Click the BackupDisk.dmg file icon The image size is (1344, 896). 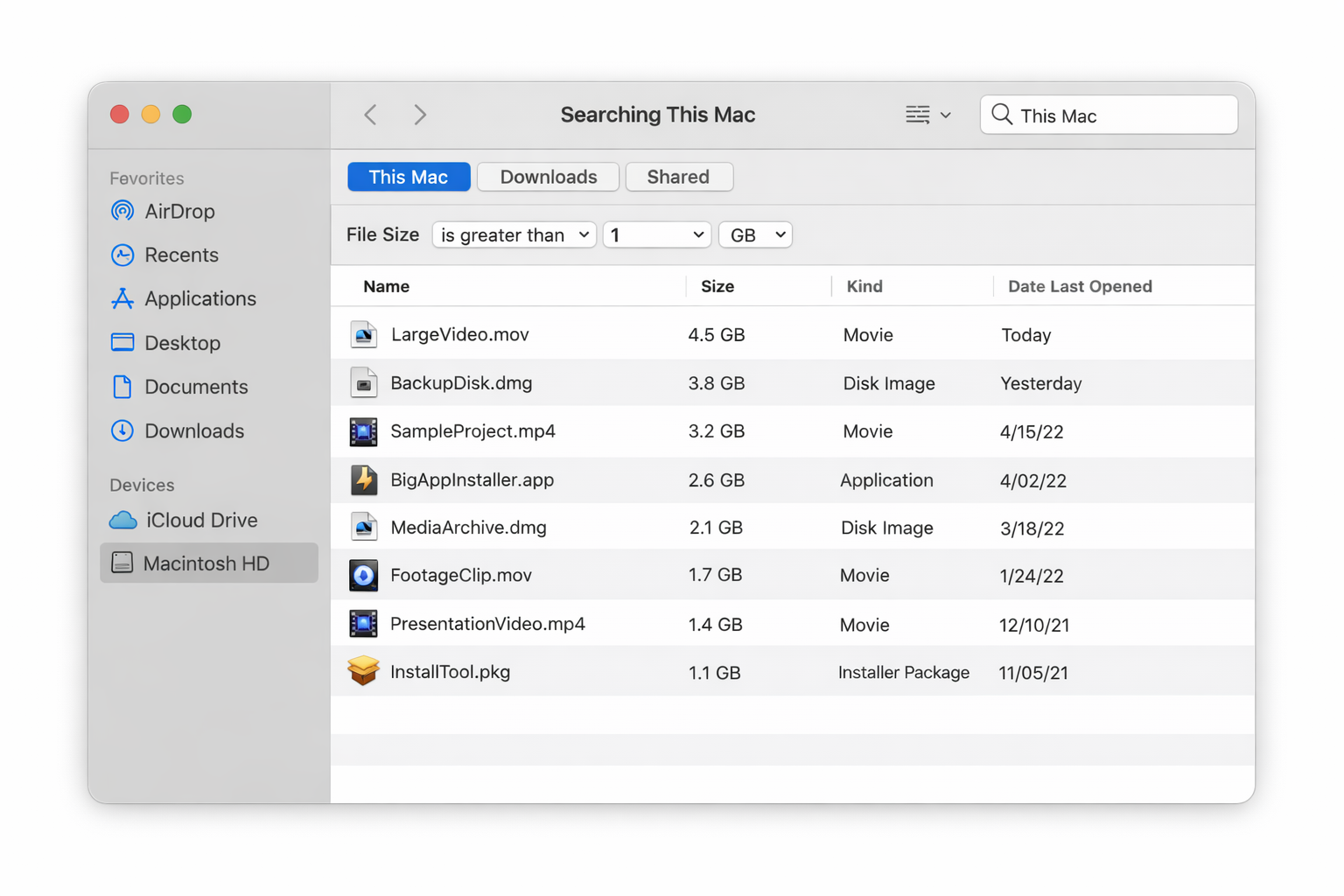tap(363, 382)
